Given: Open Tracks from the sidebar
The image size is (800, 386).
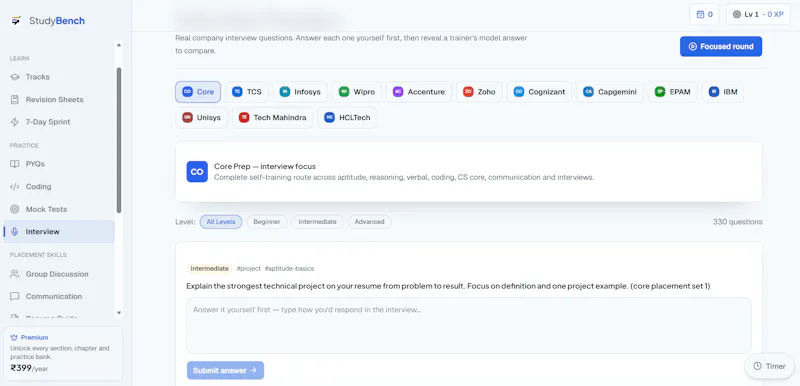Looking at the screenshot, I should click(59, 77).
